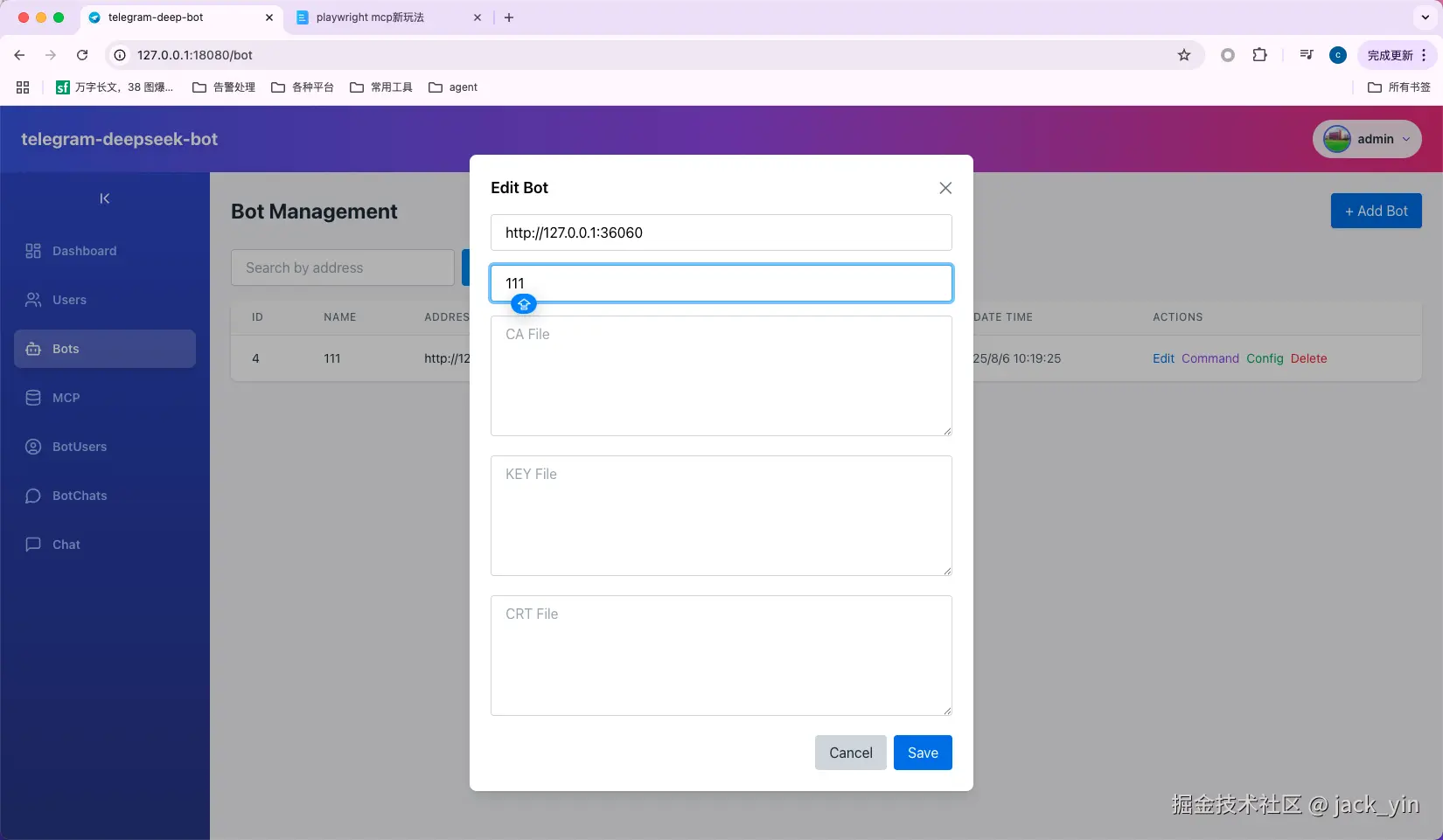Switch to the playwright mcp browser tab
Screen dimensions: 1443x840
[388, 17]
